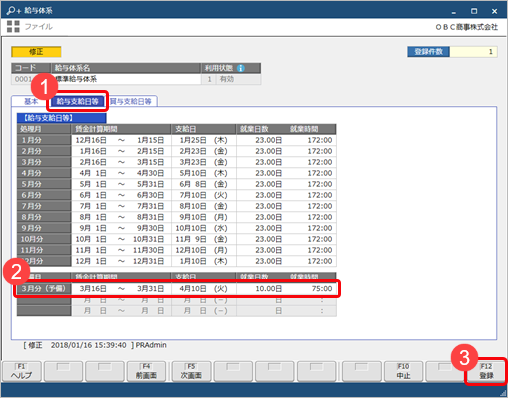Select the 7月分 row header
The image size is (508, 398).
click(x=44, y=206)
